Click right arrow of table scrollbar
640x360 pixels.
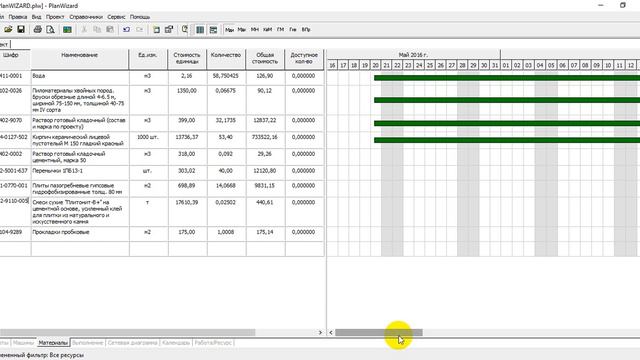(320, 333)
